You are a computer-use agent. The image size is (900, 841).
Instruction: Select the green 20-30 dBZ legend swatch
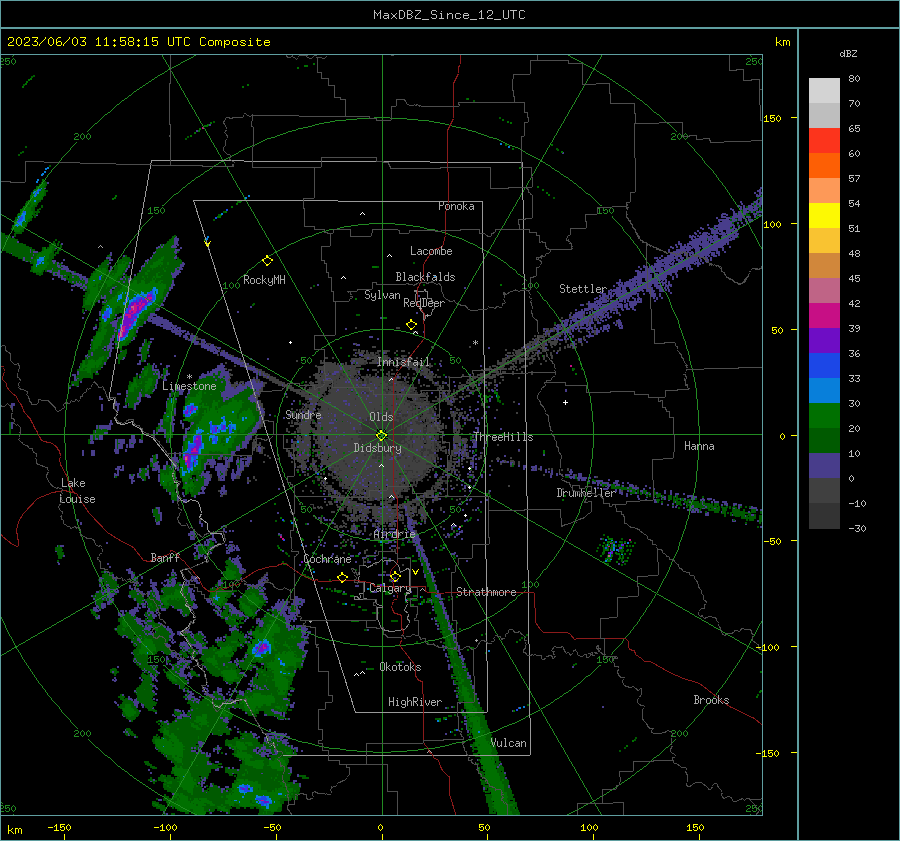(x=824, y=416)
